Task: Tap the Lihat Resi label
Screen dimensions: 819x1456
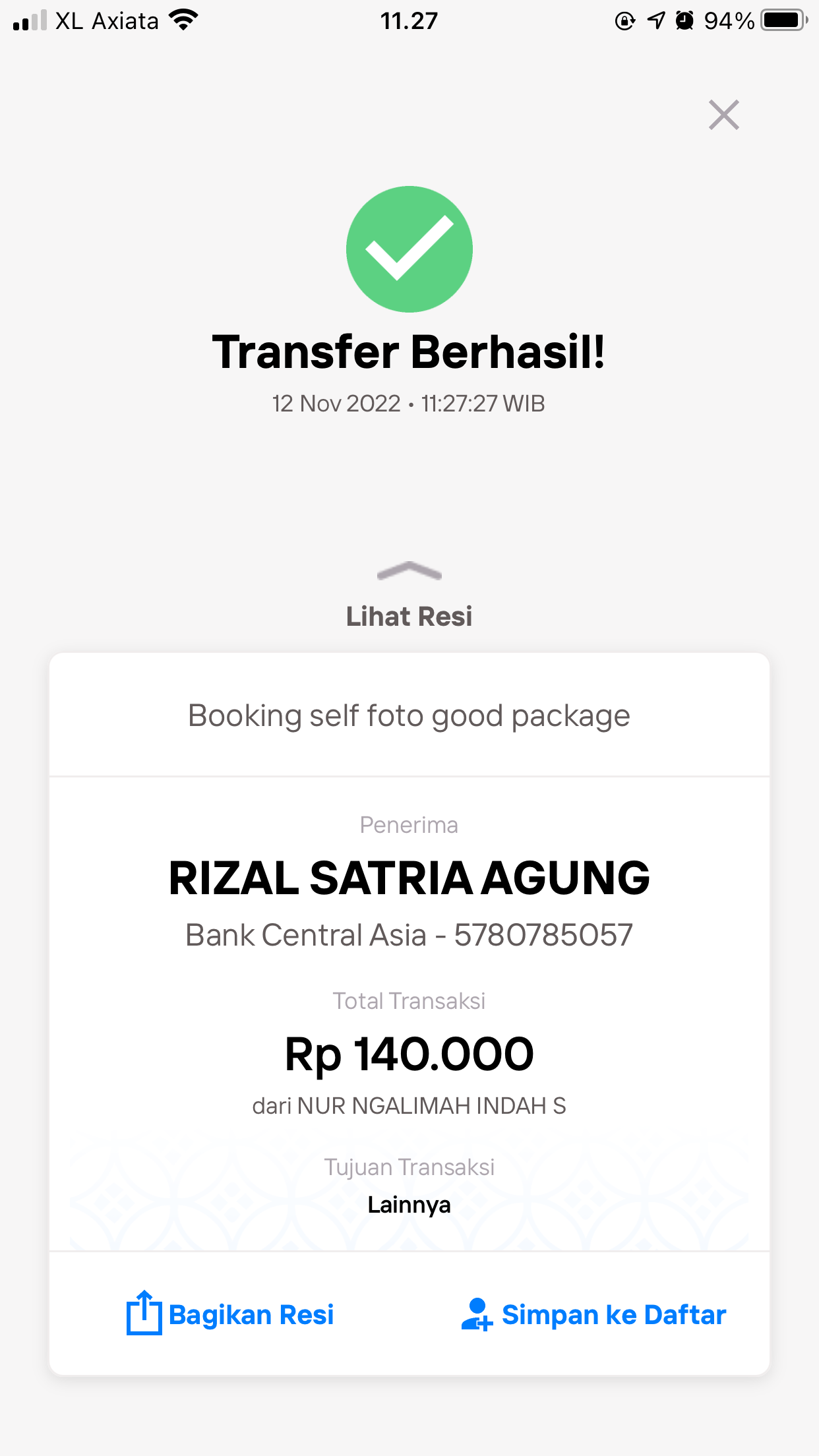Action: tap(409, 617)
